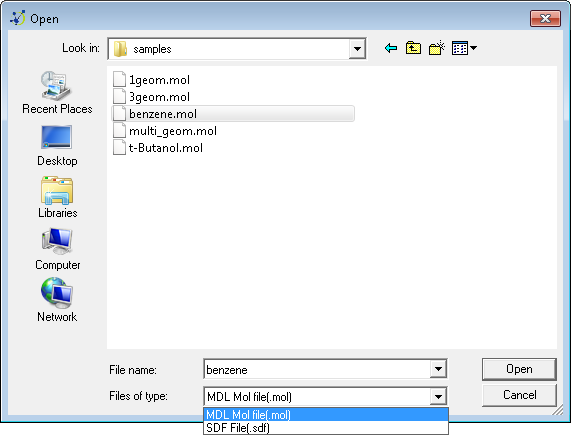
Task: Click the Cancel button
Action: [519, 395]
